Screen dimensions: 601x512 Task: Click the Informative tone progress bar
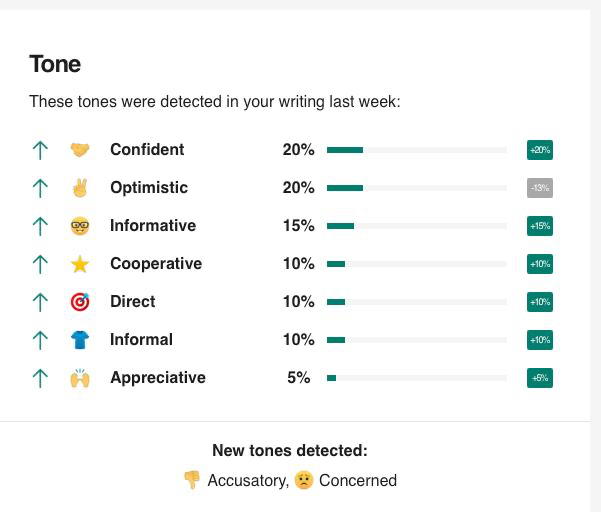416,226
